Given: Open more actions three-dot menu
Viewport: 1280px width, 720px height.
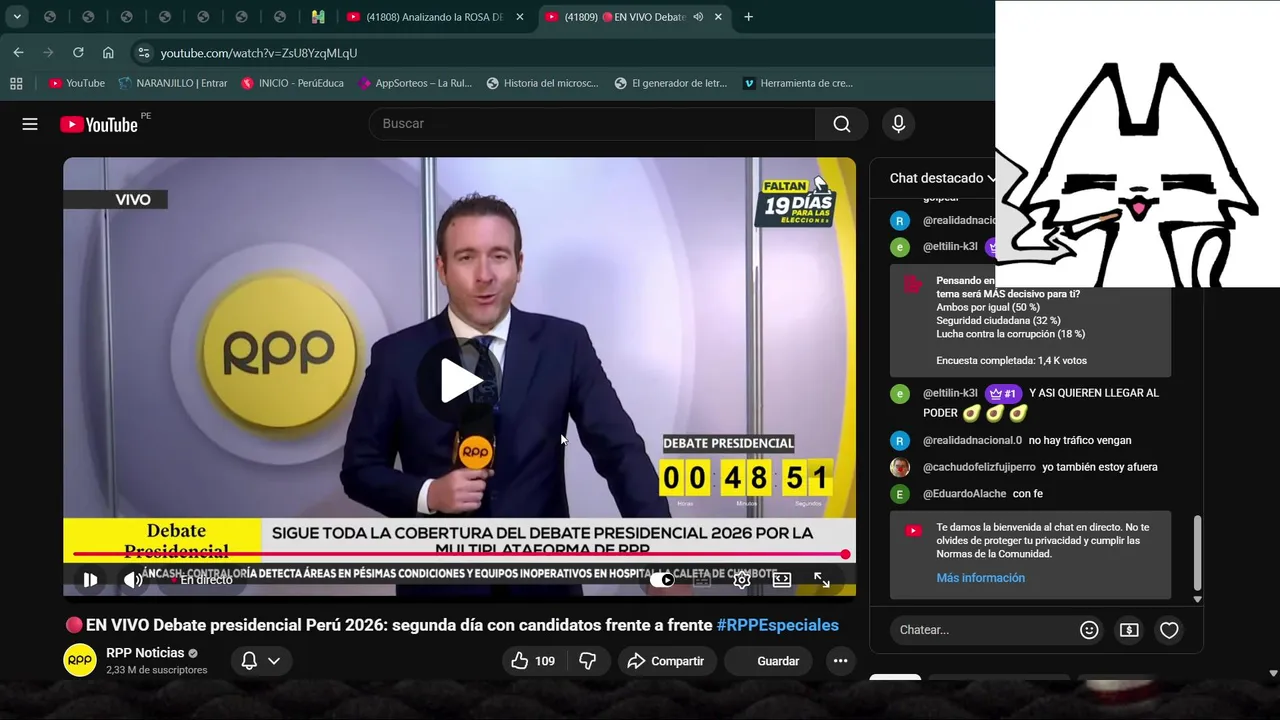Looking at the screenshot, I should tap(840, 661).
